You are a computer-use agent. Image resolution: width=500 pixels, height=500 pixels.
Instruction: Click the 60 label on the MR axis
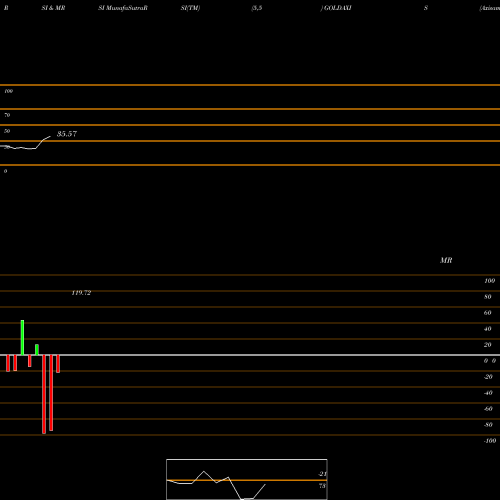point(488,313)
